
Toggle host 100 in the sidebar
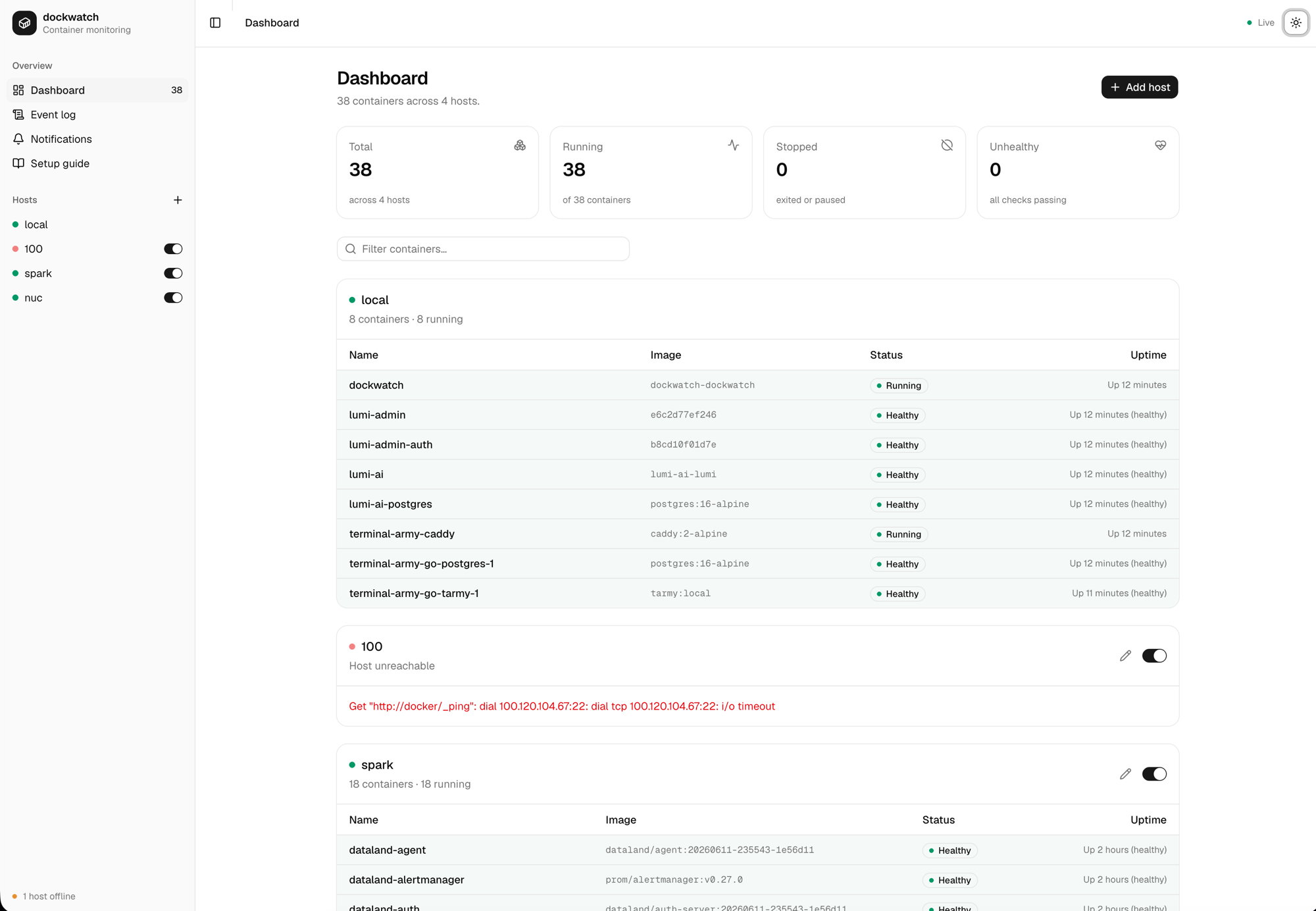(173, 249)
